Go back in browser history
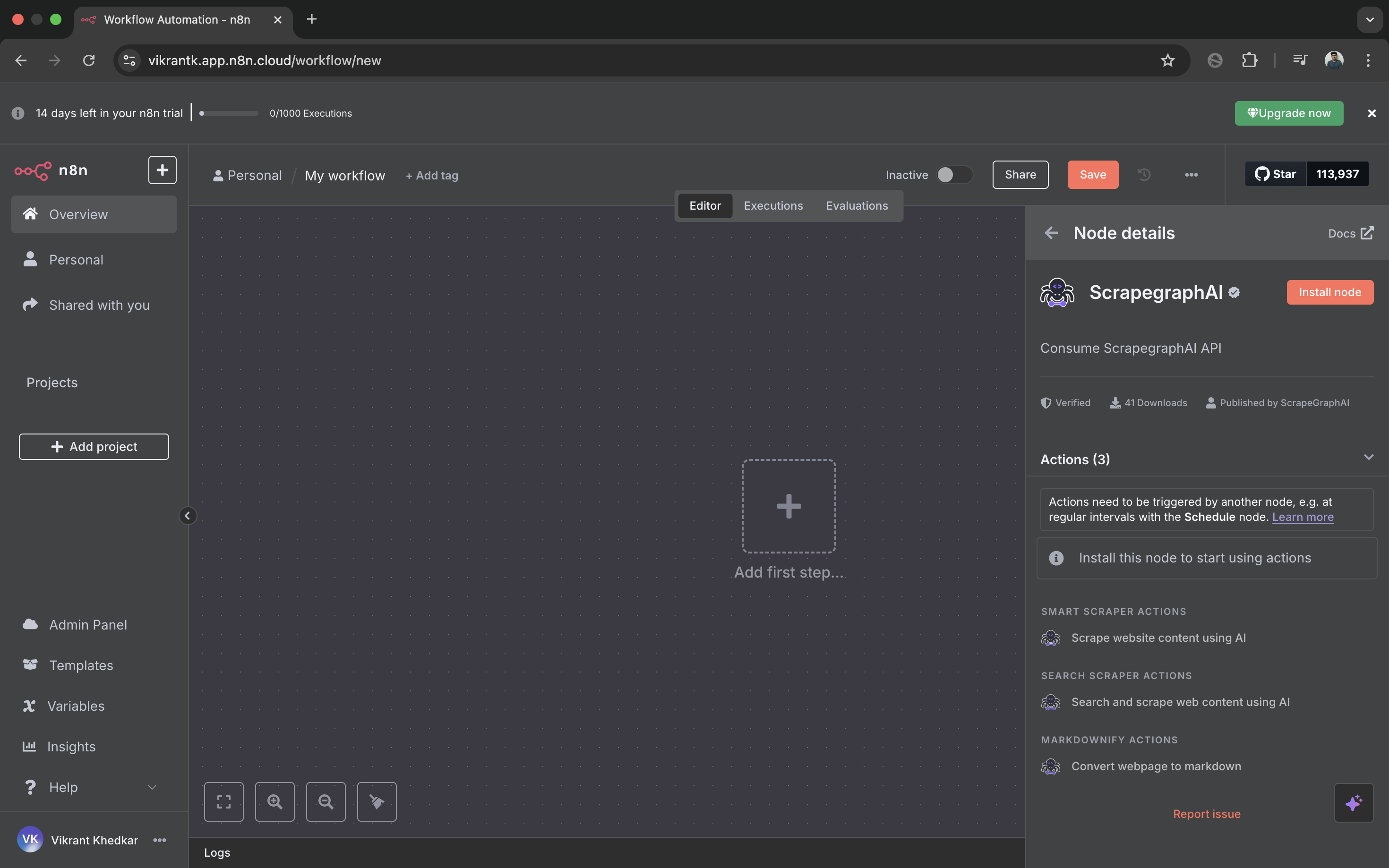 (x=21, y=60)
